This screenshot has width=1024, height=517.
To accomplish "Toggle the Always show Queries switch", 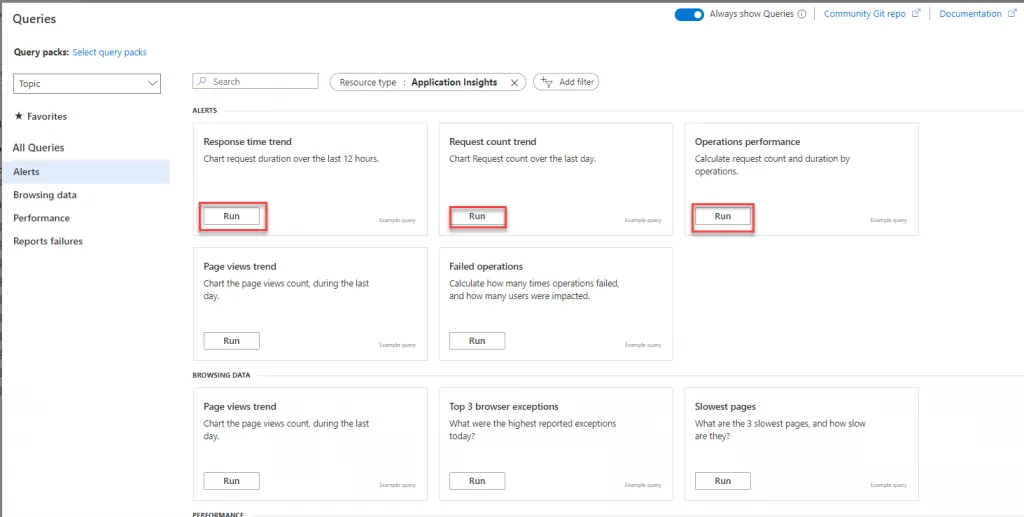I will pyautogui.click(x=689, y=14).
